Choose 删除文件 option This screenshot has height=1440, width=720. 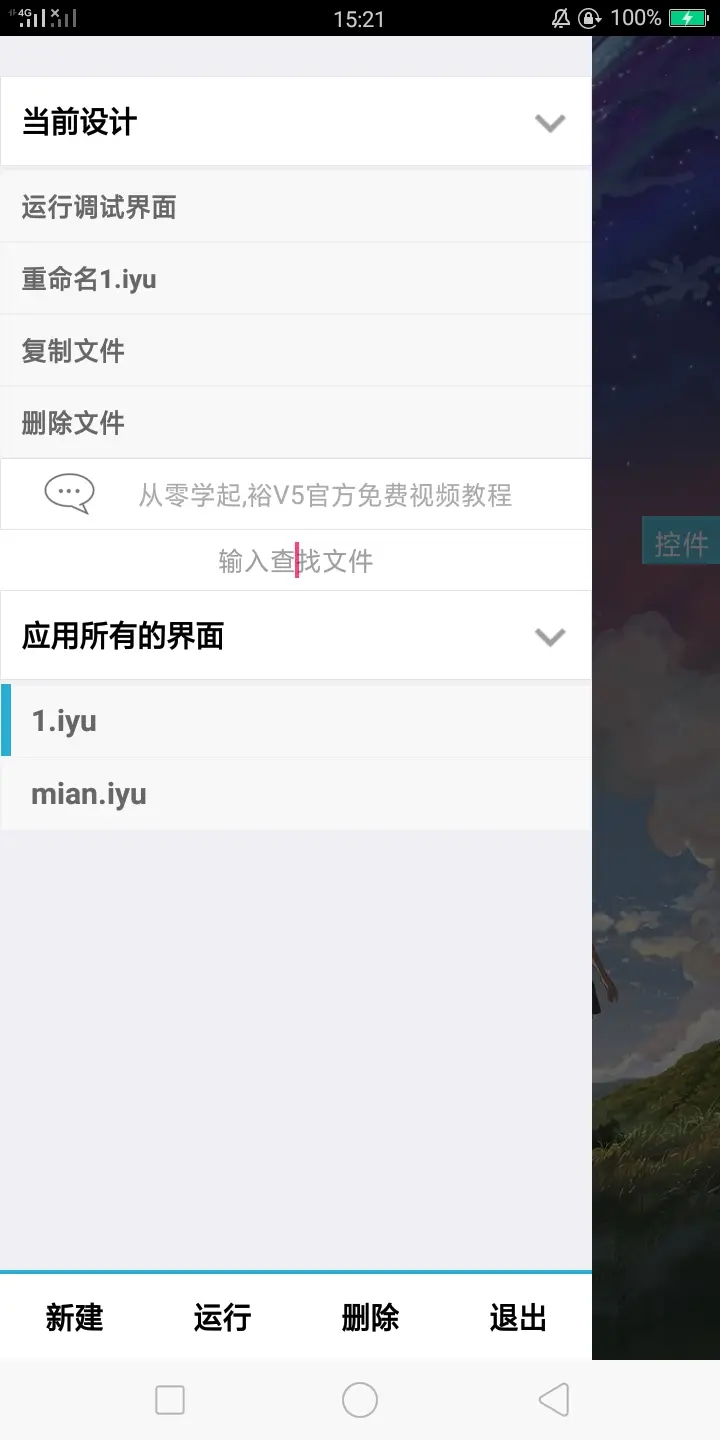[296, 423]
